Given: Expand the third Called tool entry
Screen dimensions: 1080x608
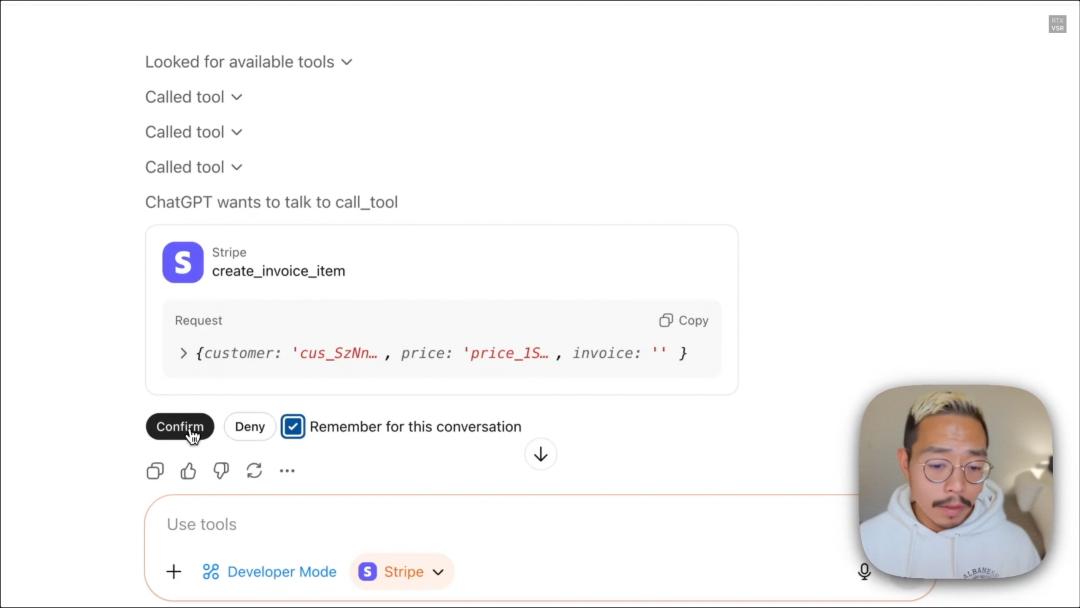Looking at the screenshot, I should 194,167.
